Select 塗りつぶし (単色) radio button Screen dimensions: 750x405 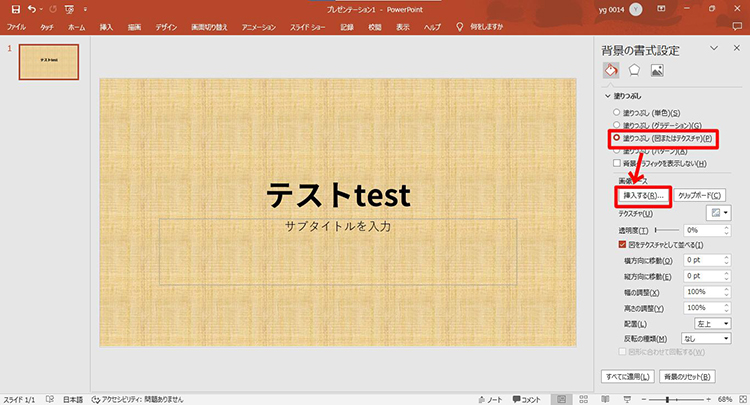click(616, 112)
